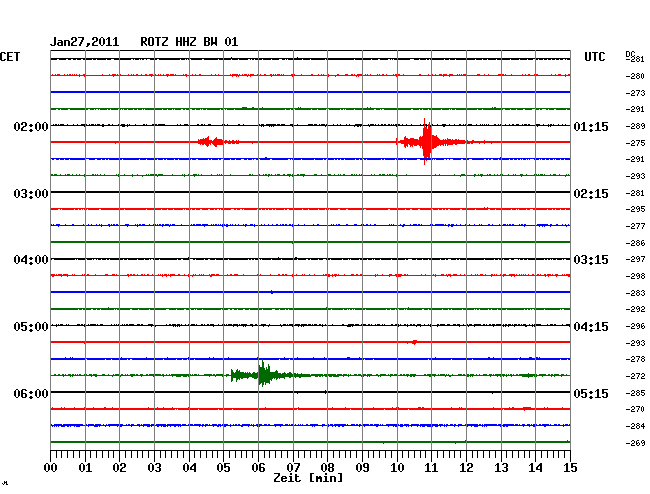This screenshot has width=650, height=494.
Task: Click the "08" minute axis label
Action: tap(327, 468)
